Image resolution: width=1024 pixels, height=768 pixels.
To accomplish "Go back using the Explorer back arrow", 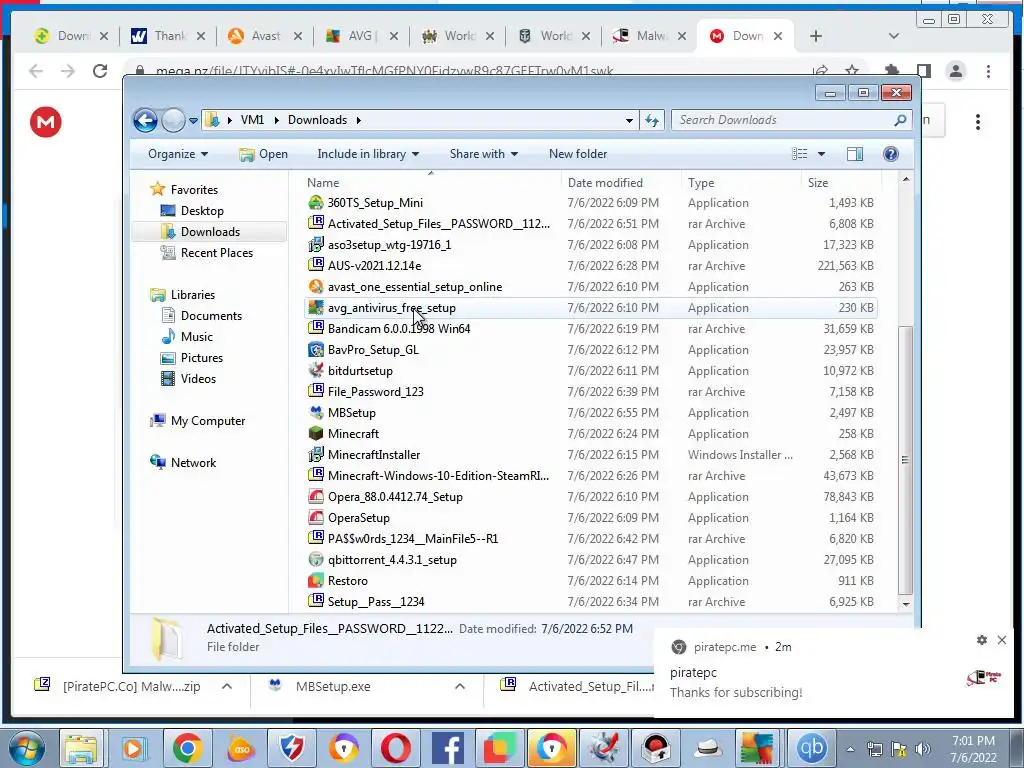I will tap(145, 120).
